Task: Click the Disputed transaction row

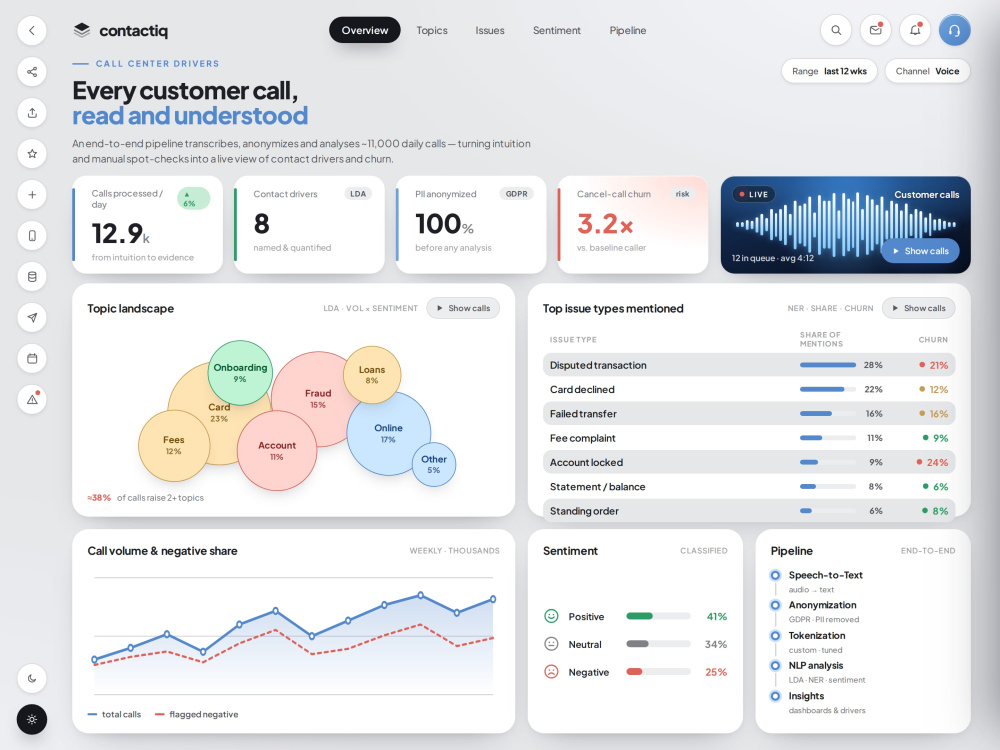Action: pyautogui.click(x=749, y=365)
